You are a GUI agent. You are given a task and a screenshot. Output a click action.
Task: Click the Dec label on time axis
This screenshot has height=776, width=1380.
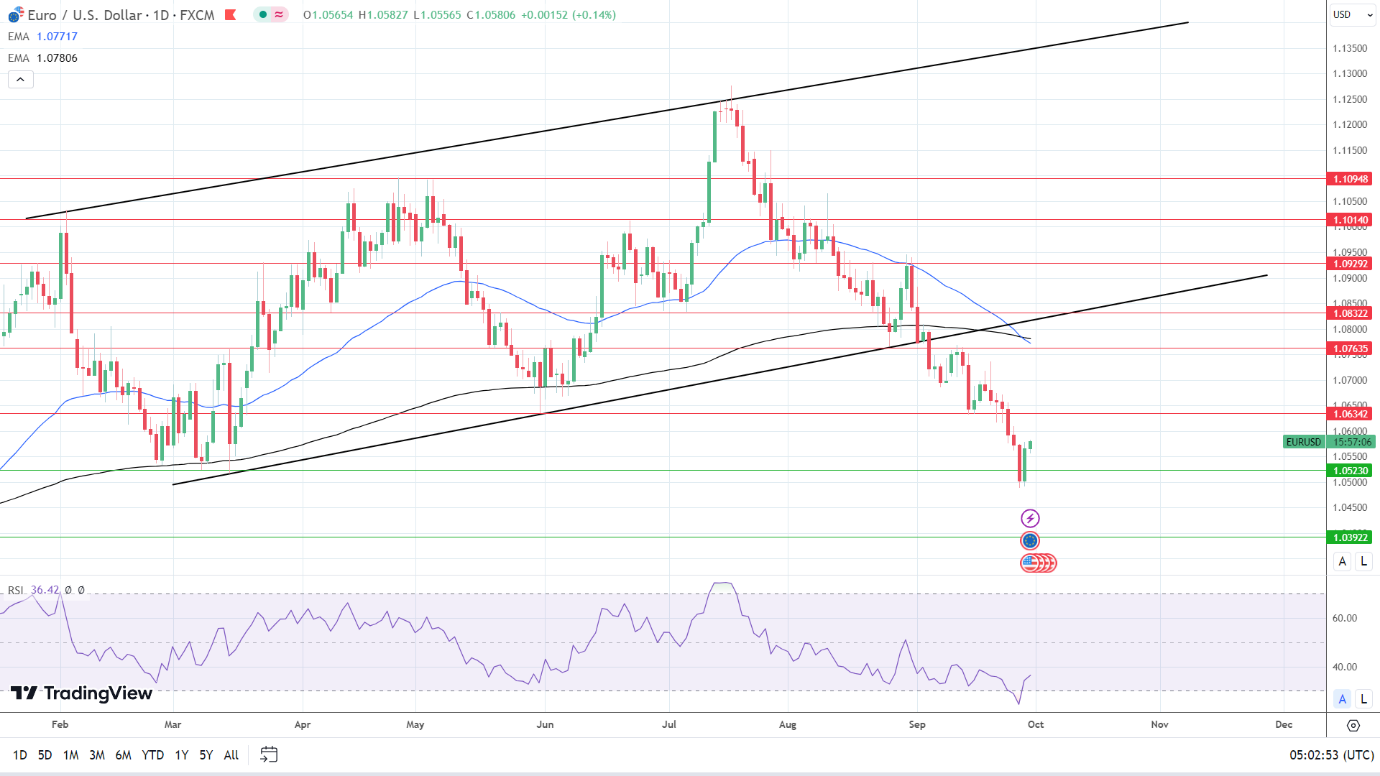pyautogui.click(x=1283, y=723)
